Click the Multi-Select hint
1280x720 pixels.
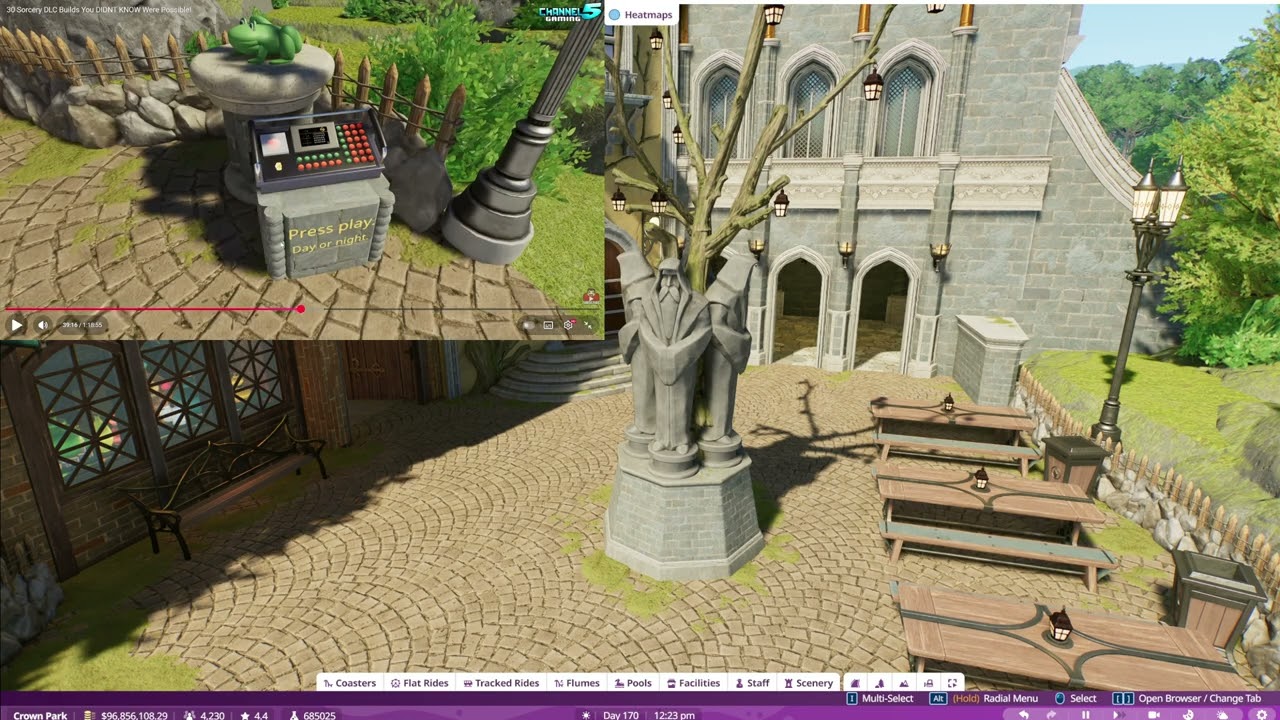pos(878,698)
